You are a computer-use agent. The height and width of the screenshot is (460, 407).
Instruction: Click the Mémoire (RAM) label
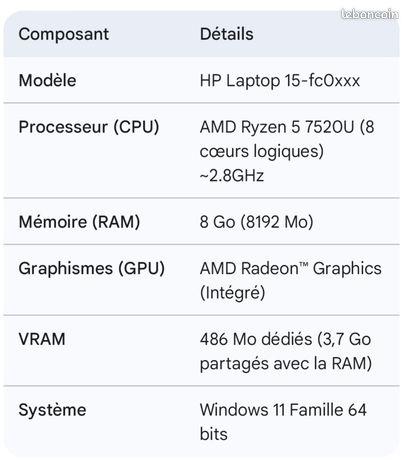[79, 222]
